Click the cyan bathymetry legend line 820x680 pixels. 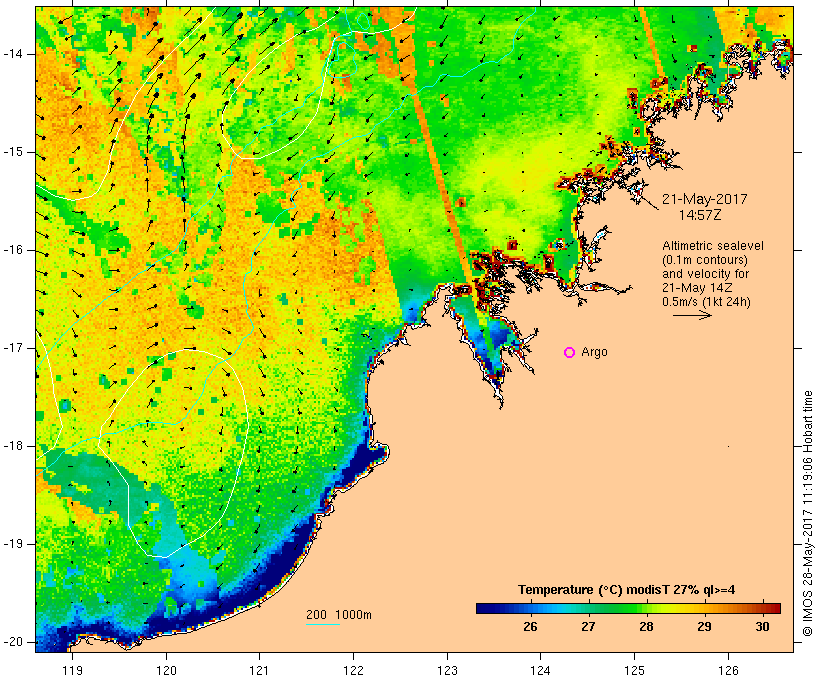pyautogui.click(x=323, y=624)
